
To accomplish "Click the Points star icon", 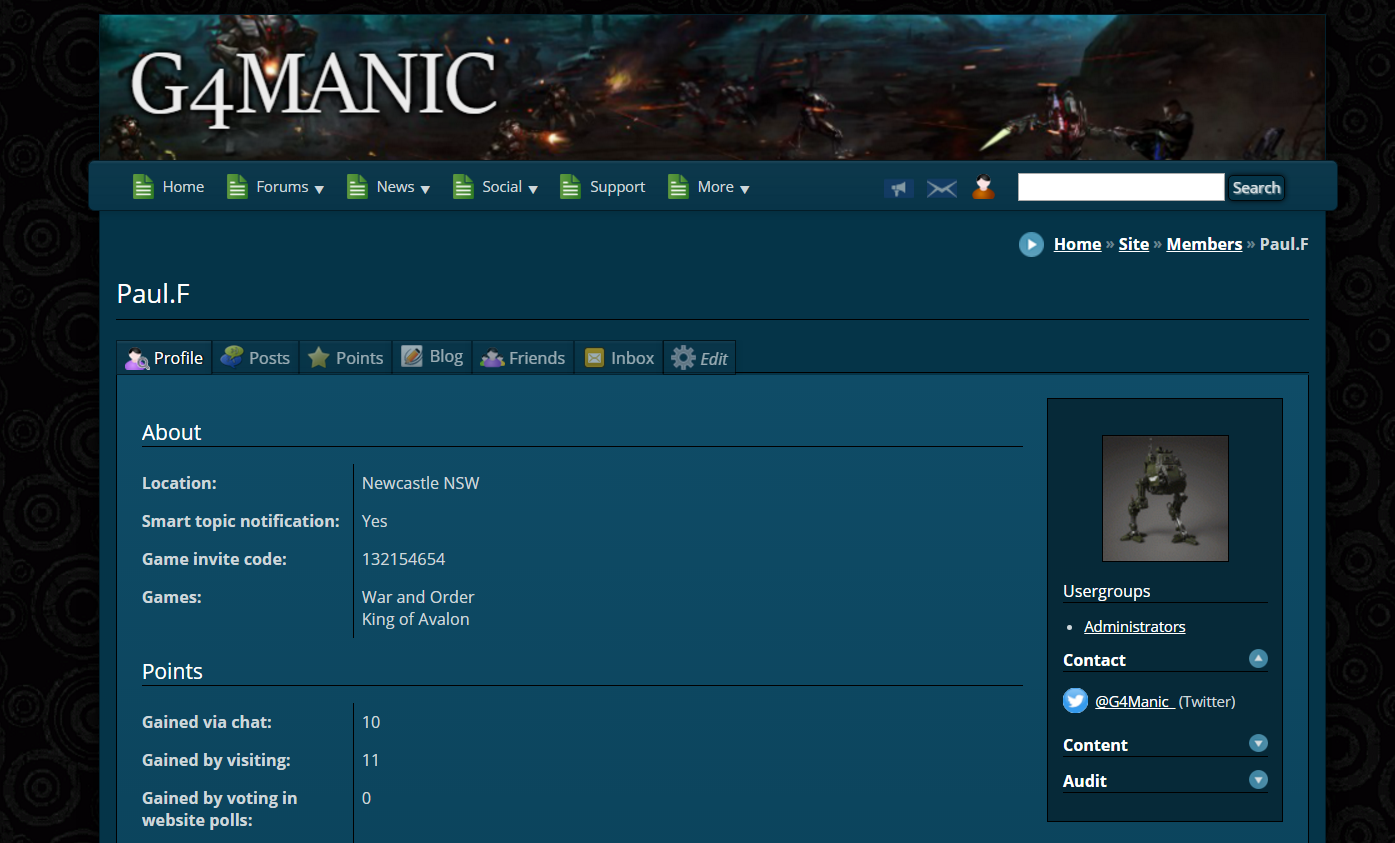I will (319, 358).
